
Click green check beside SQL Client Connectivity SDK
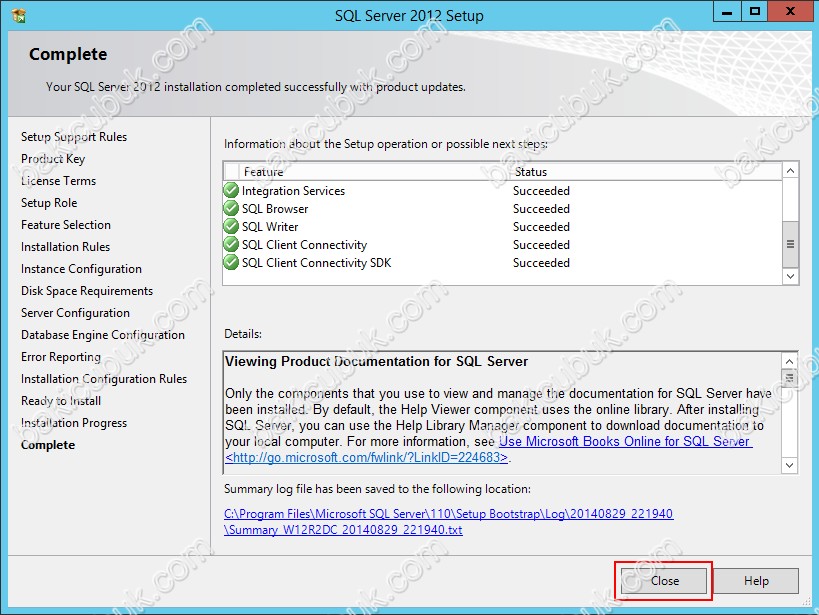(x=231, y=263)
